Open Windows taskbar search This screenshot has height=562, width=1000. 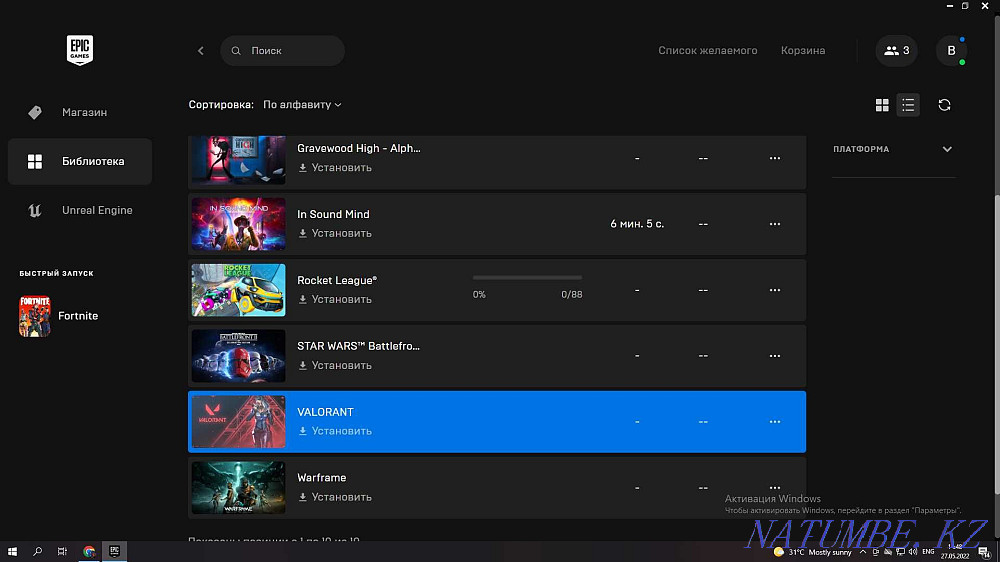click(x=37, y=551)
